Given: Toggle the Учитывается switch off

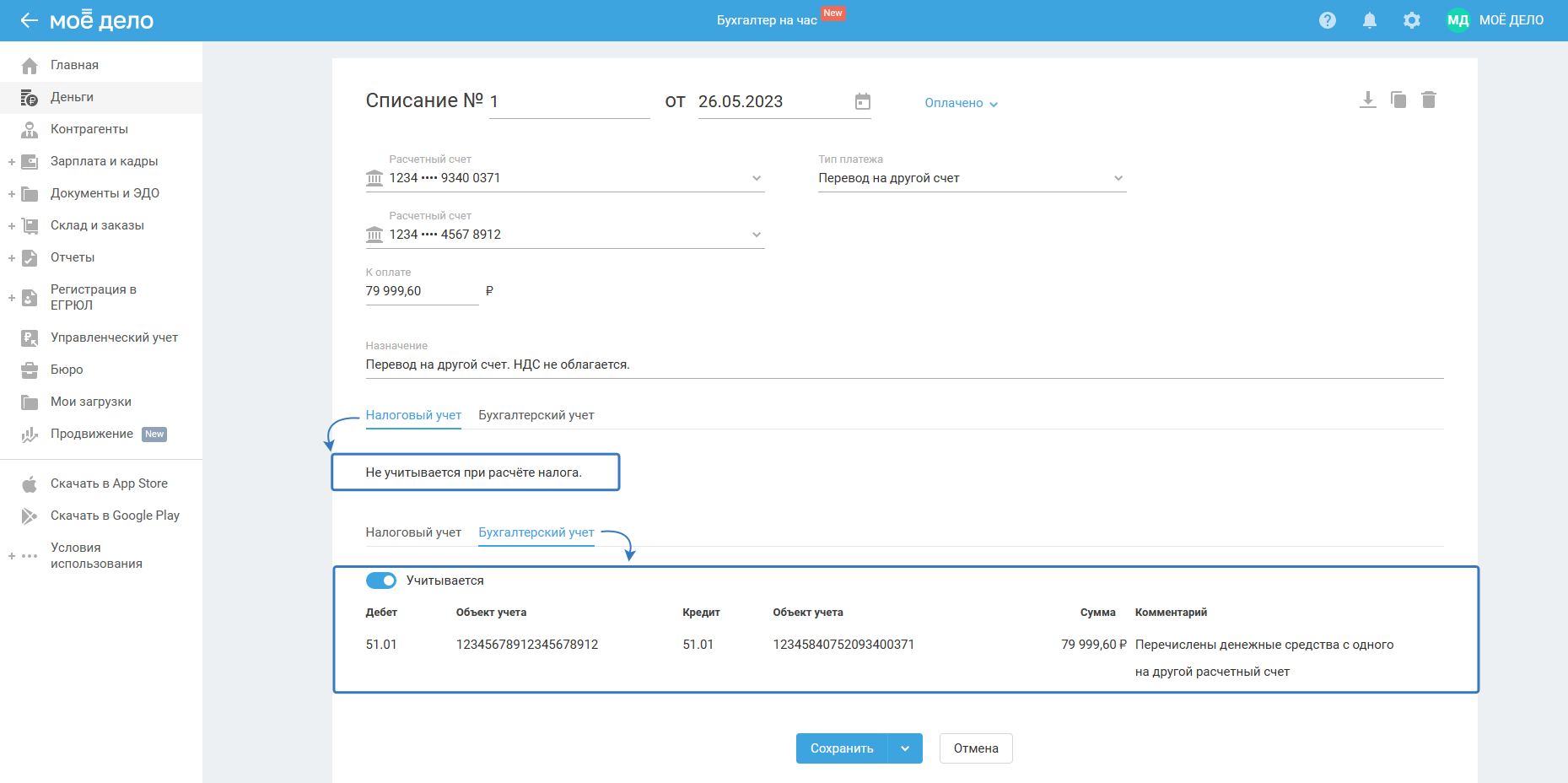Looking at the screenshot, I should (381, 580).
